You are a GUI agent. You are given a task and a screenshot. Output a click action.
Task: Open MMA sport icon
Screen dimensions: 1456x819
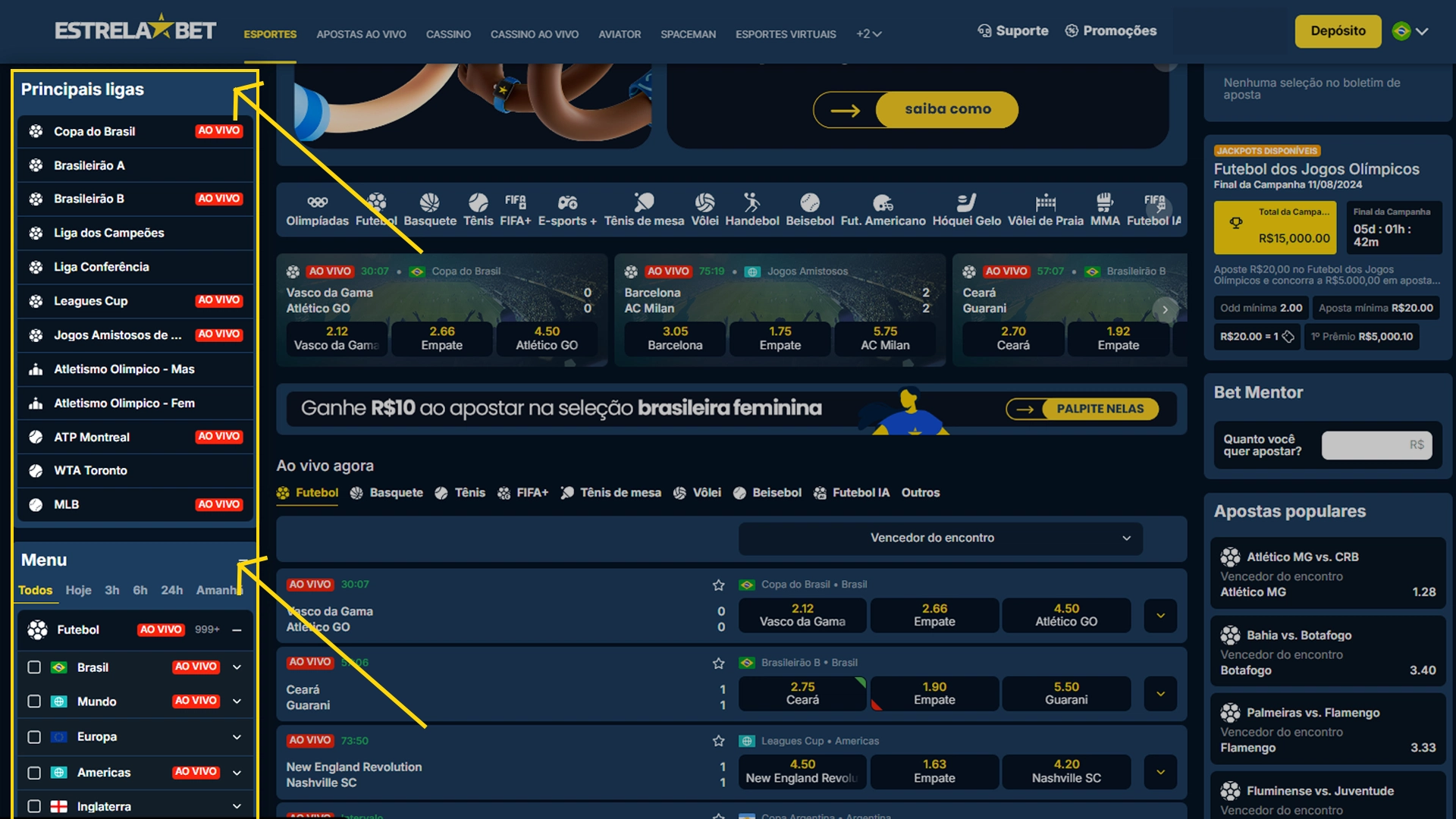point(1105,209)
